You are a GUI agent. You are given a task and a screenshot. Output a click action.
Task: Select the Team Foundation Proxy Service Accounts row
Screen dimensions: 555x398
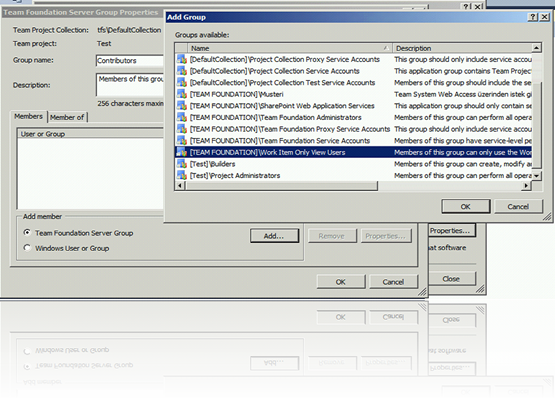(353, 129)
